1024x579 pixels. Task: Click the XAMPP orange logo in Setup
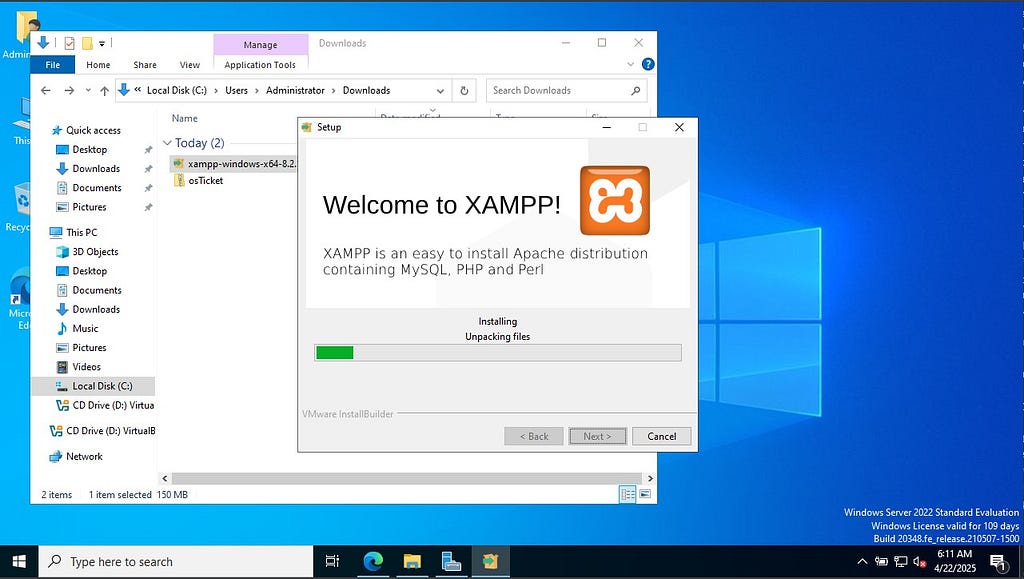tap(615, 200)
